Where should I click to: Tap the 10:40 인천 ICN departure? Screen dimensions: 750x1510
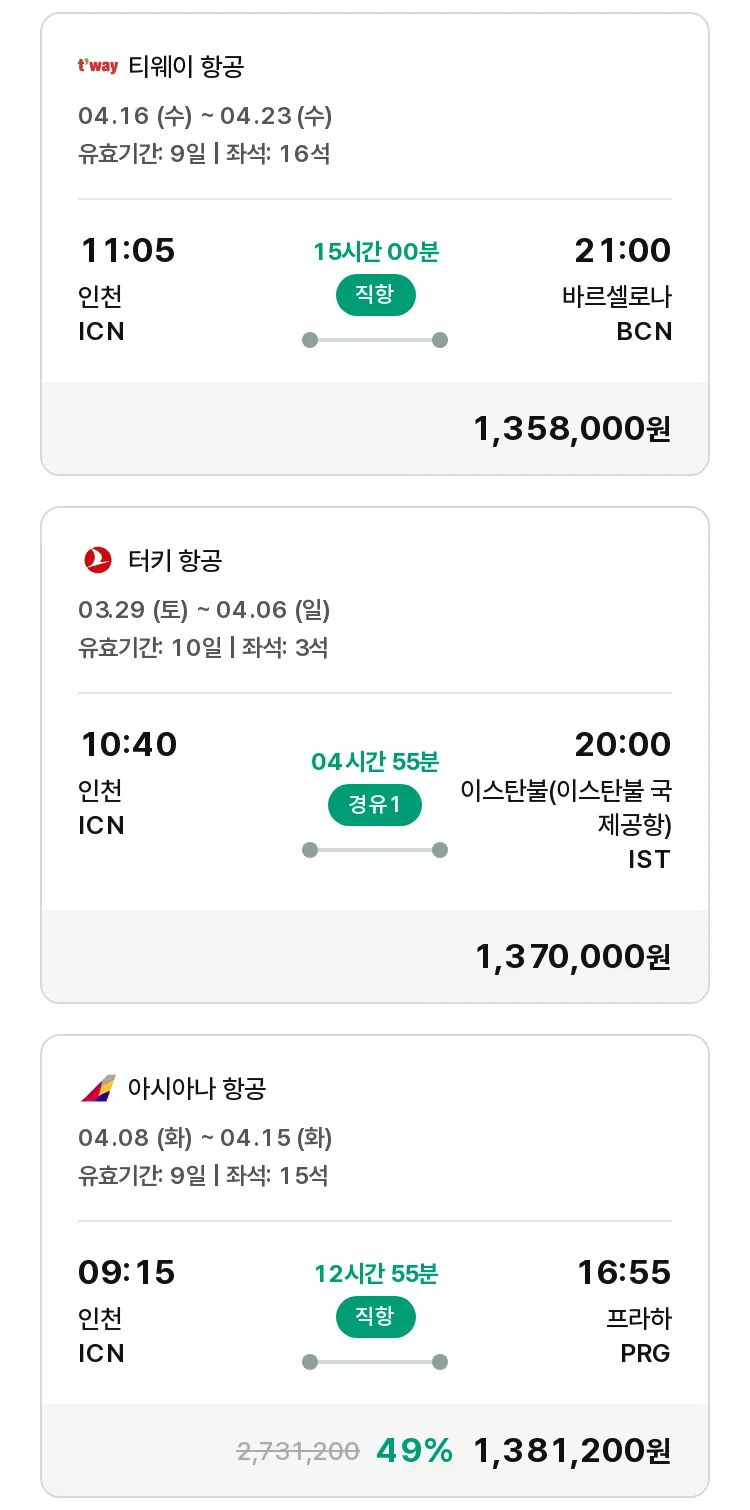tap(127, 784)
